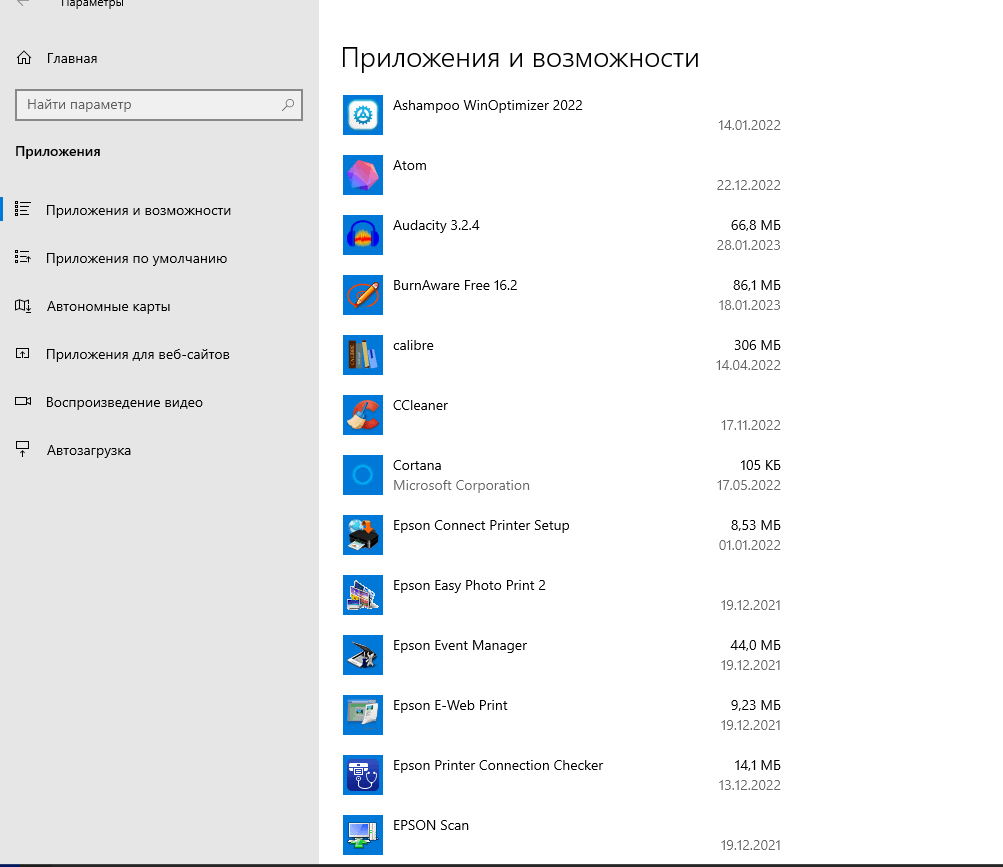This screenshot has width=1003, height=867.
Task: Select the Epson Easy Photo Print 2 name
Action: [x=469, y=585]
